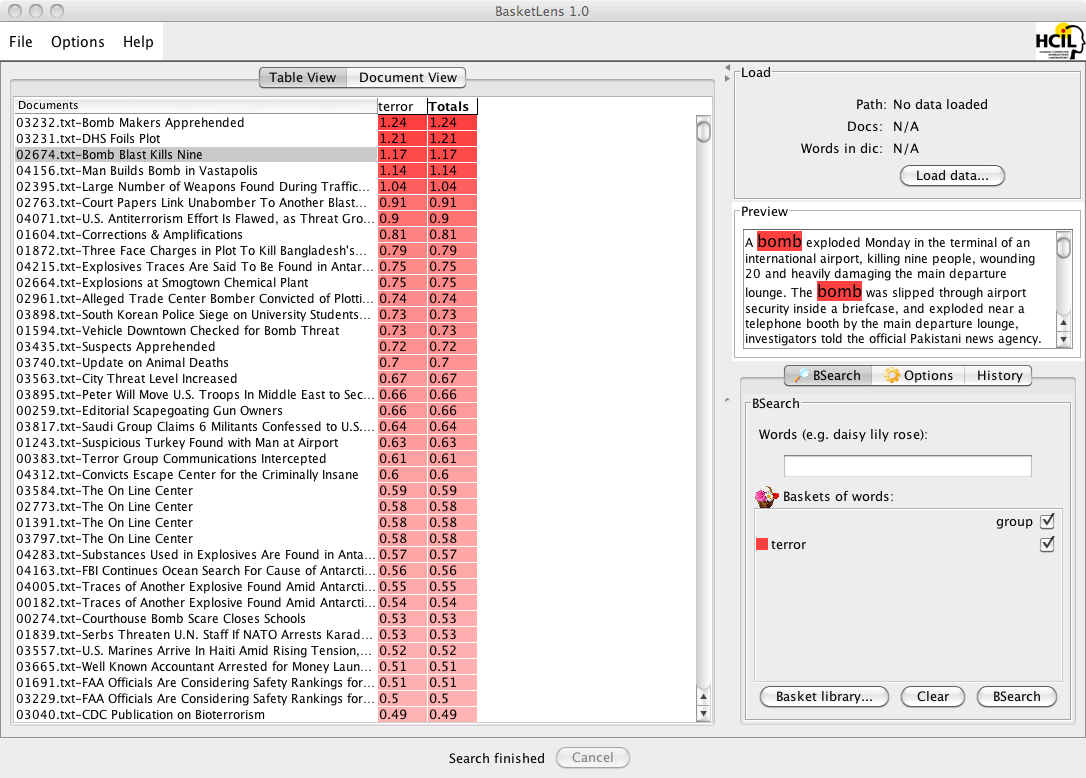Click the BSearch button at bottom right
1086x778 pixels.
[x=1016, y=696]
